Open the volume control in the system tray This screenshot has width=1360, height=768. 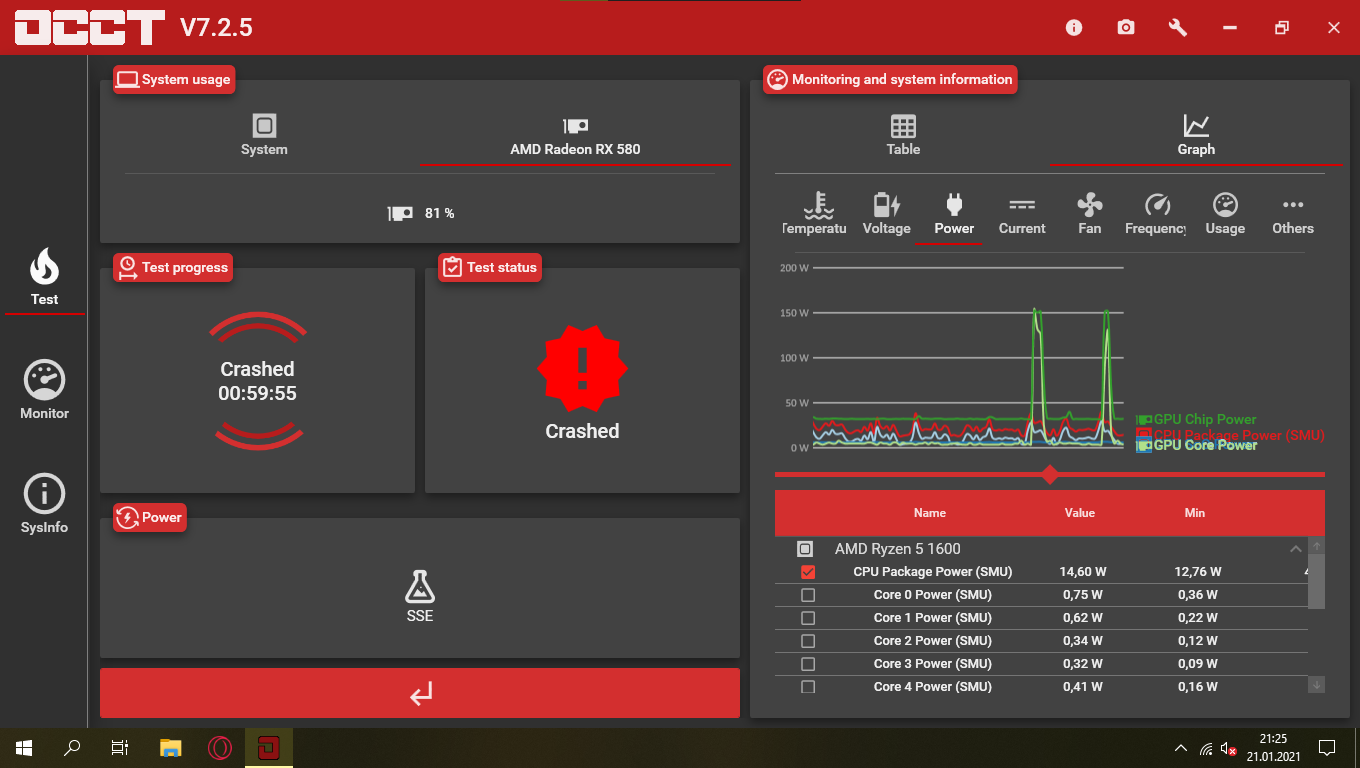pyautogui.click(x=1230, y=748)
